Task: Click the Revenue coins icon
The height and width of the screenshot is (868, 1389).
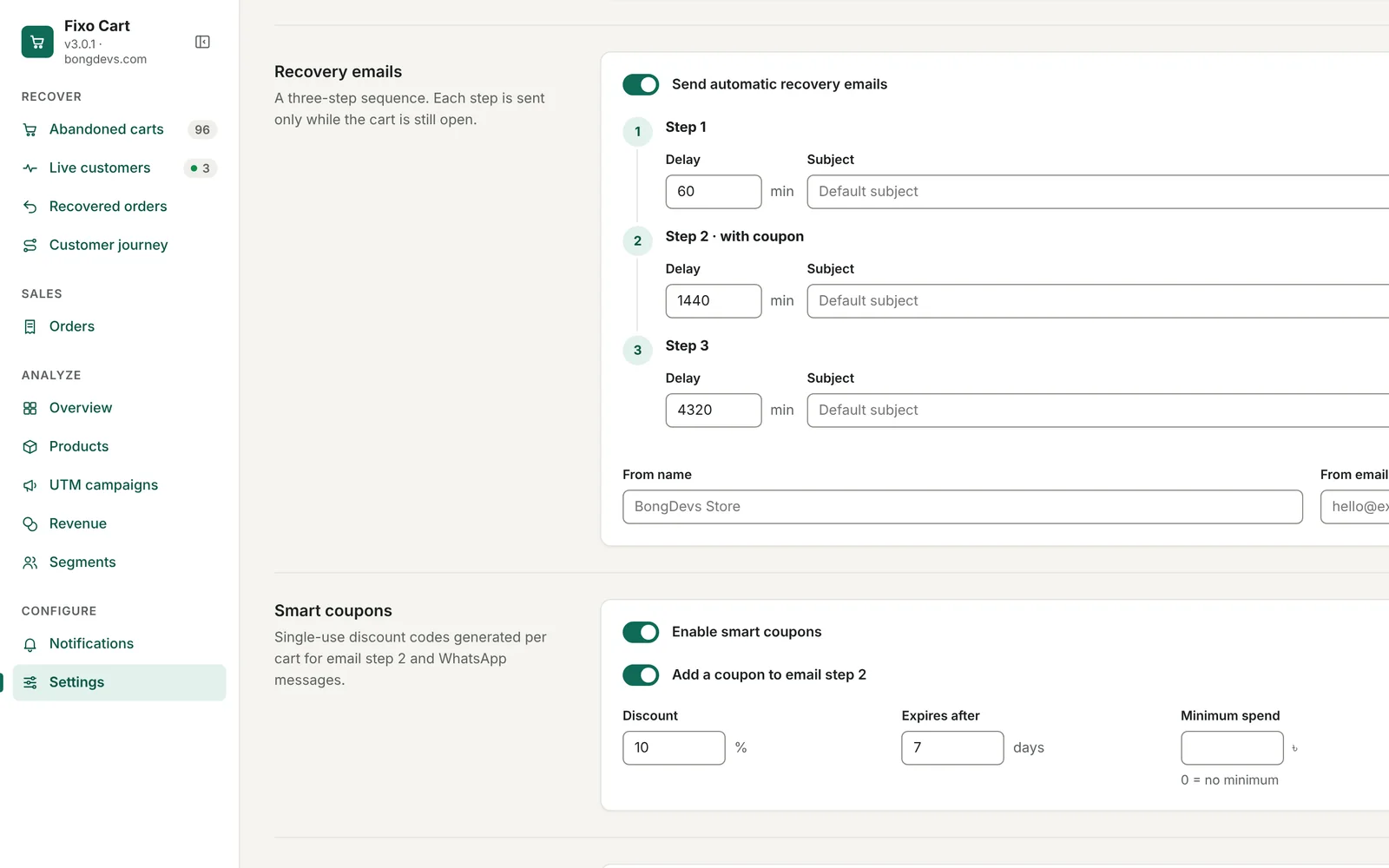Action: [x=30, y=523]
